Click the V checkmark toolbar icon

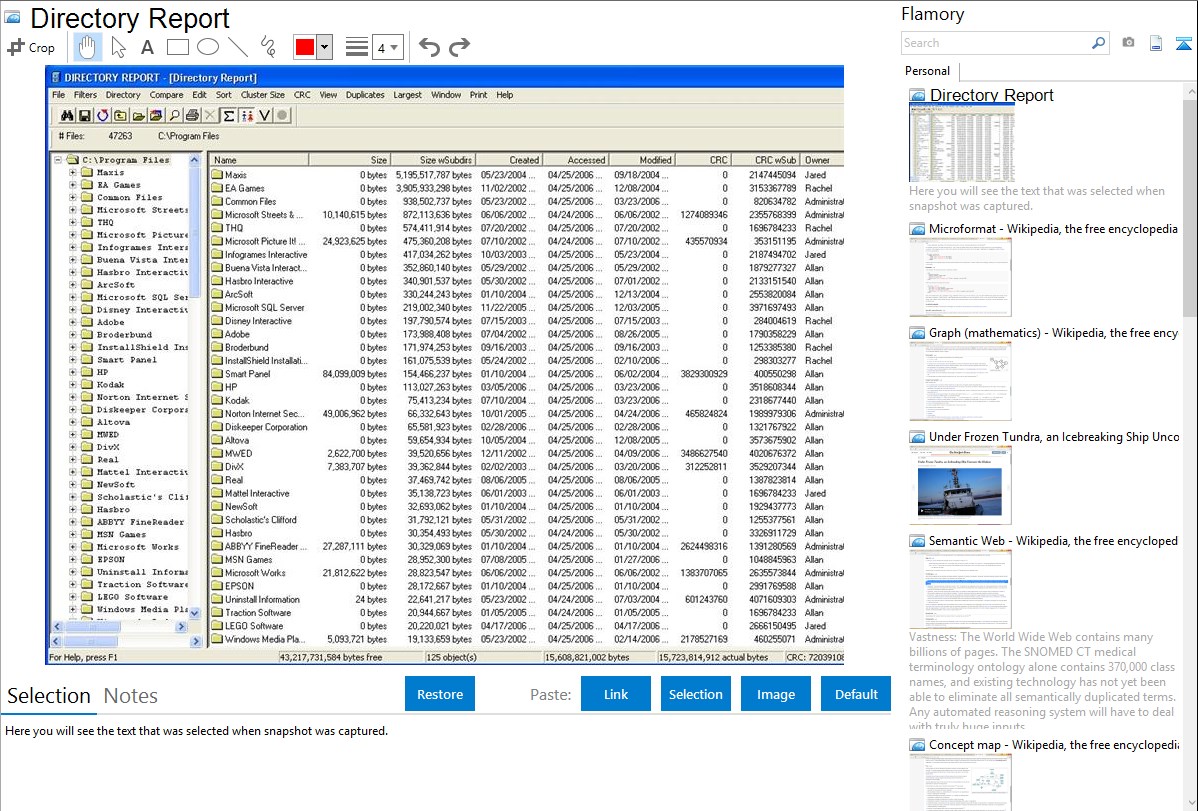pyautogui.click(x=264, y=115)
